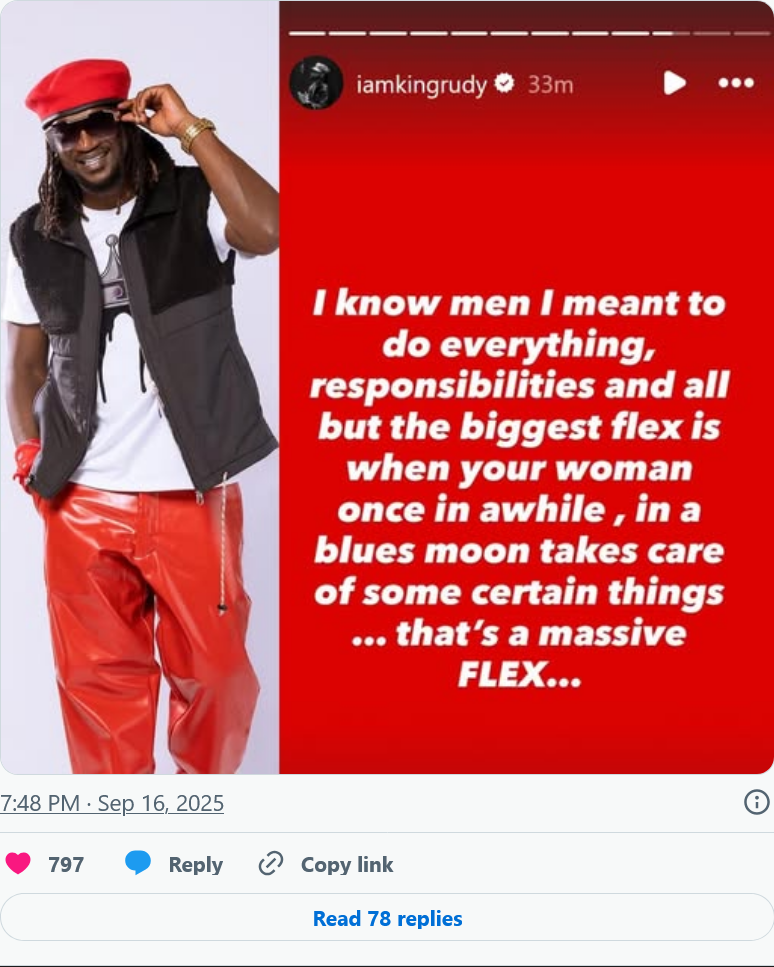Like the post with the heart icon

[18, 863]
